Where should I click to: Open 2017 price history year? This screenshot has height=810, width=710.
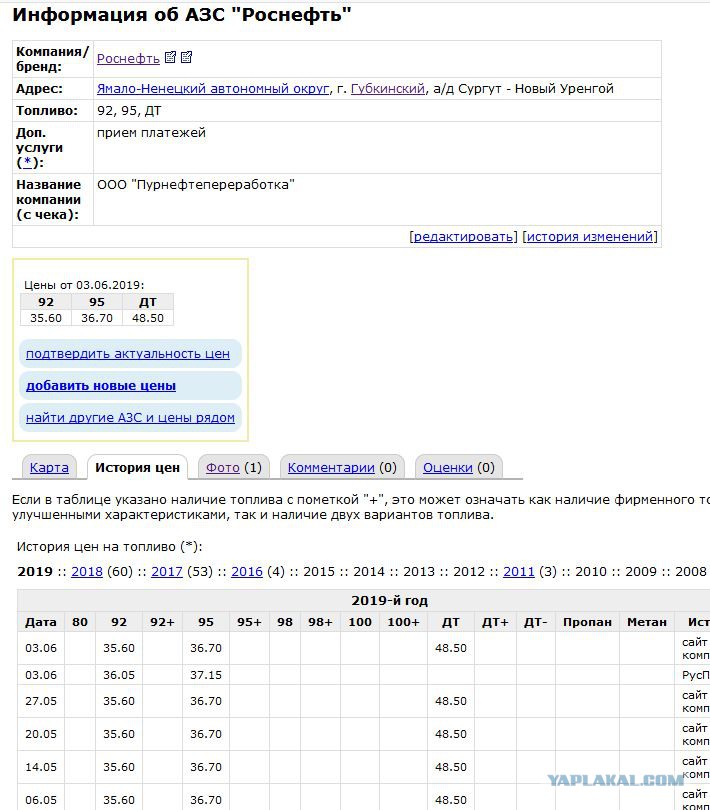pyautogui.click(x=167, y=571)
